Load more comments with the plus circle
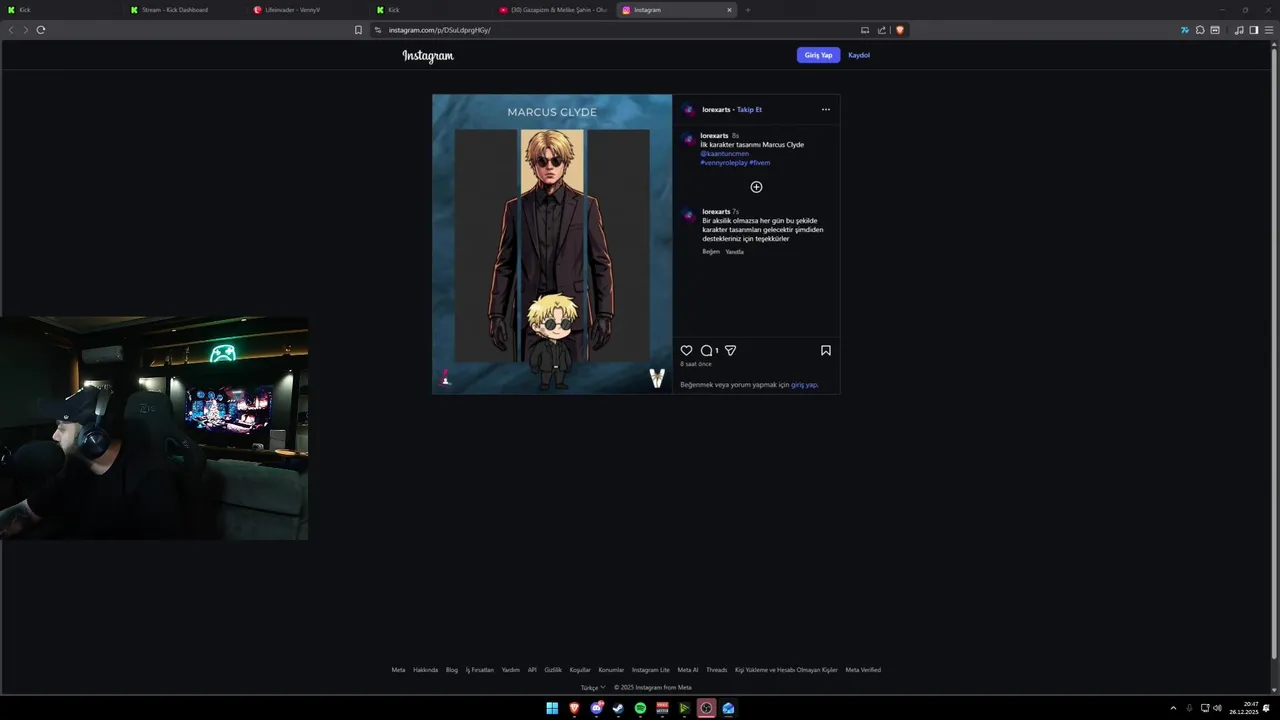The image size is (1280, 720). click(x=756, y=187)
